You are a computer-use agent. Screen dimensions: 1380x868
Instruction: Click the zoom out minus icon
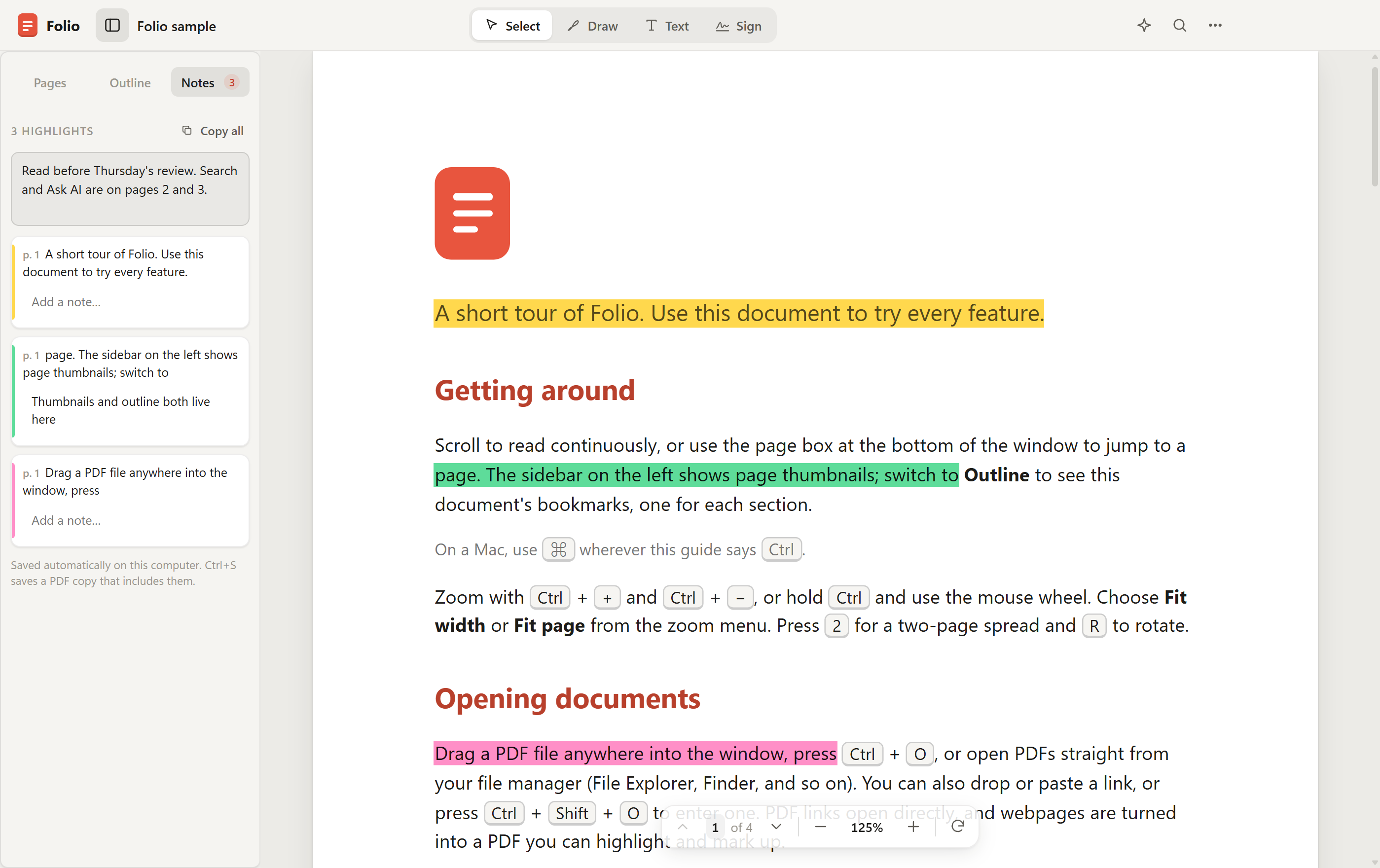click(x=820, y=827)
